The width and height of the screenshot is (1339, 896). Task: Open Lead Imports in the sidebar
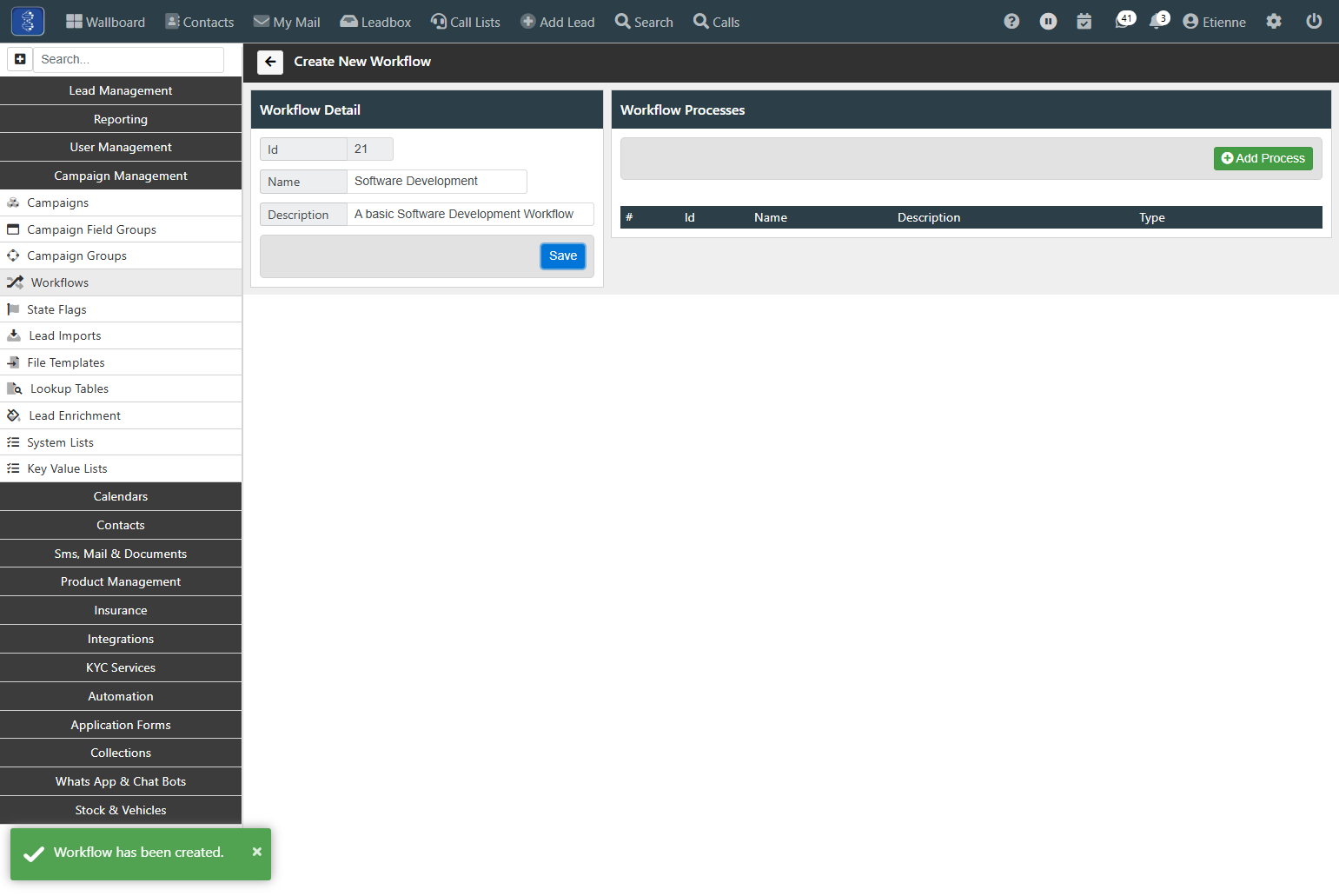click(x=121, y=335)
